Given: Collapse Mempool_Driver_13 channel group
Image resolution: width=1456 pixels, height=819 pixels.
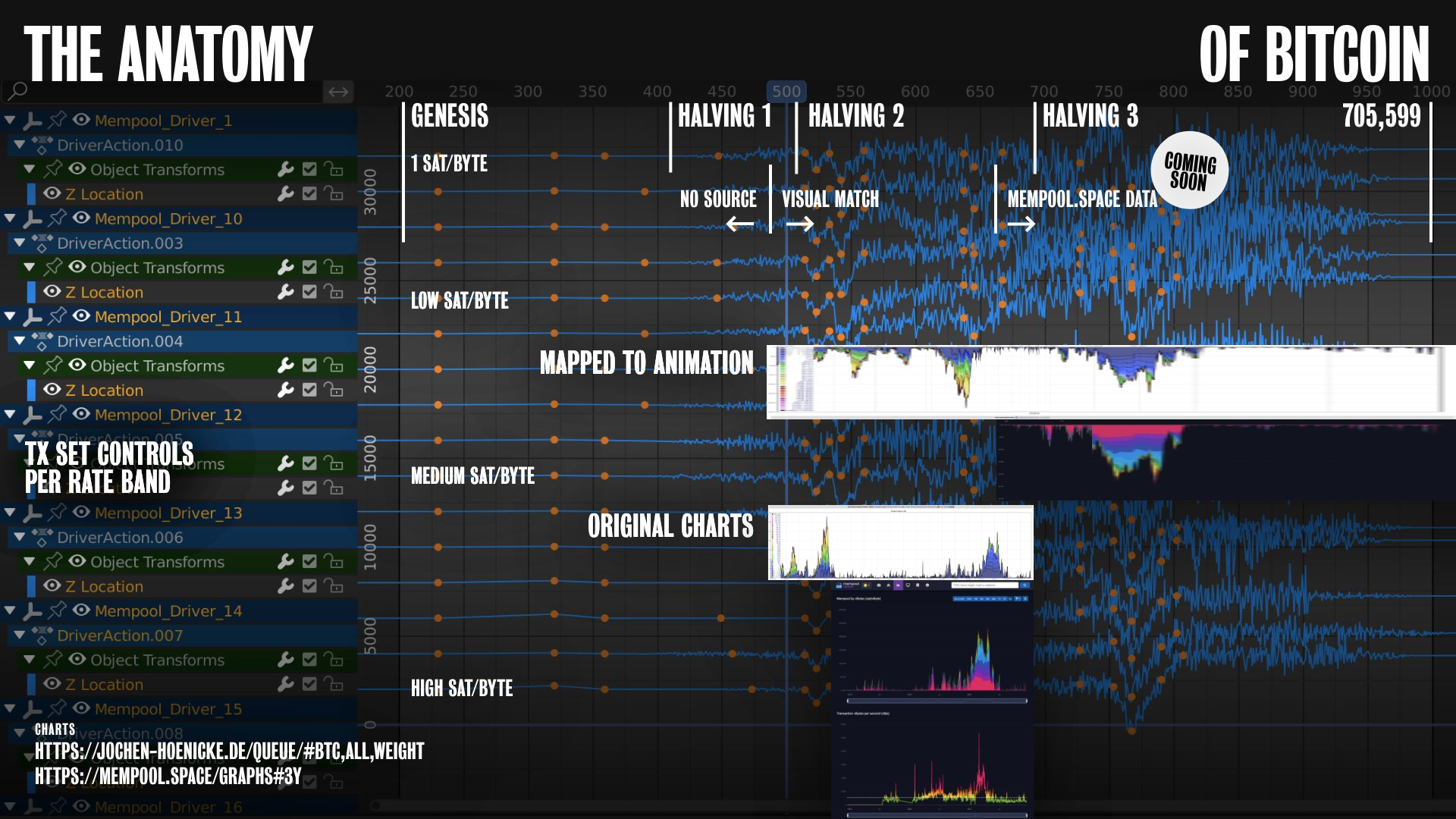Looking at the screenshot, I should click(x=10, y=513).
